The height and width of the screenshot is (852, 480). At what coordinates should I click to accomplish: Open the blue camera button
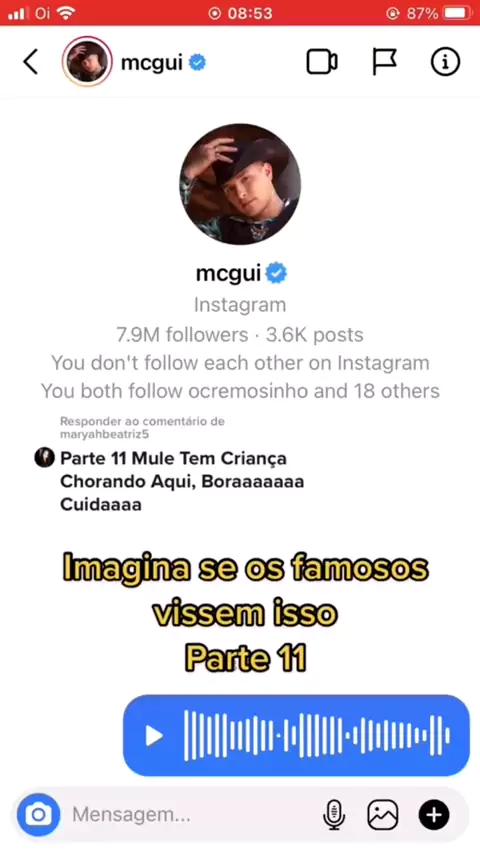[38, 815]
